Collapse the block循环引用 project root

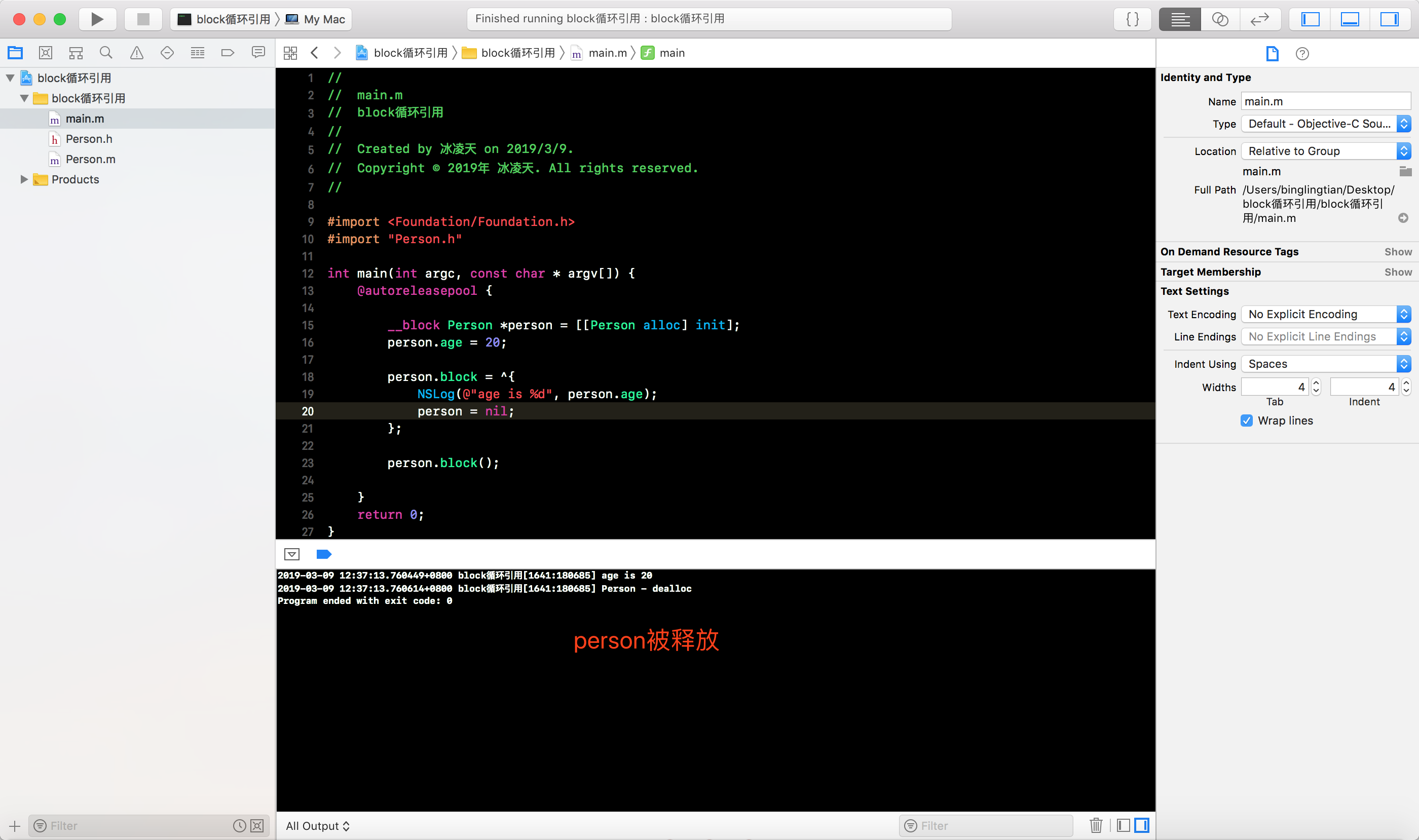tap(10, 78)
